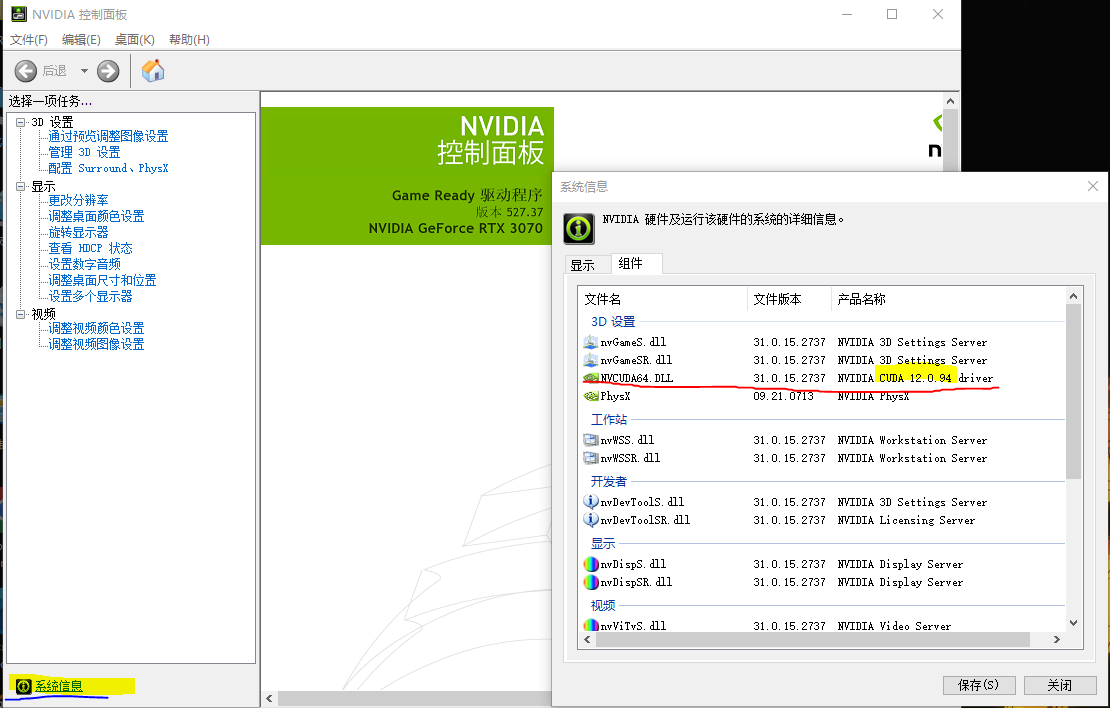Click the NVCUDA64.DLL NVIDIA eye icon
This screenshot has height=708, width=1110.
(590, 378)
